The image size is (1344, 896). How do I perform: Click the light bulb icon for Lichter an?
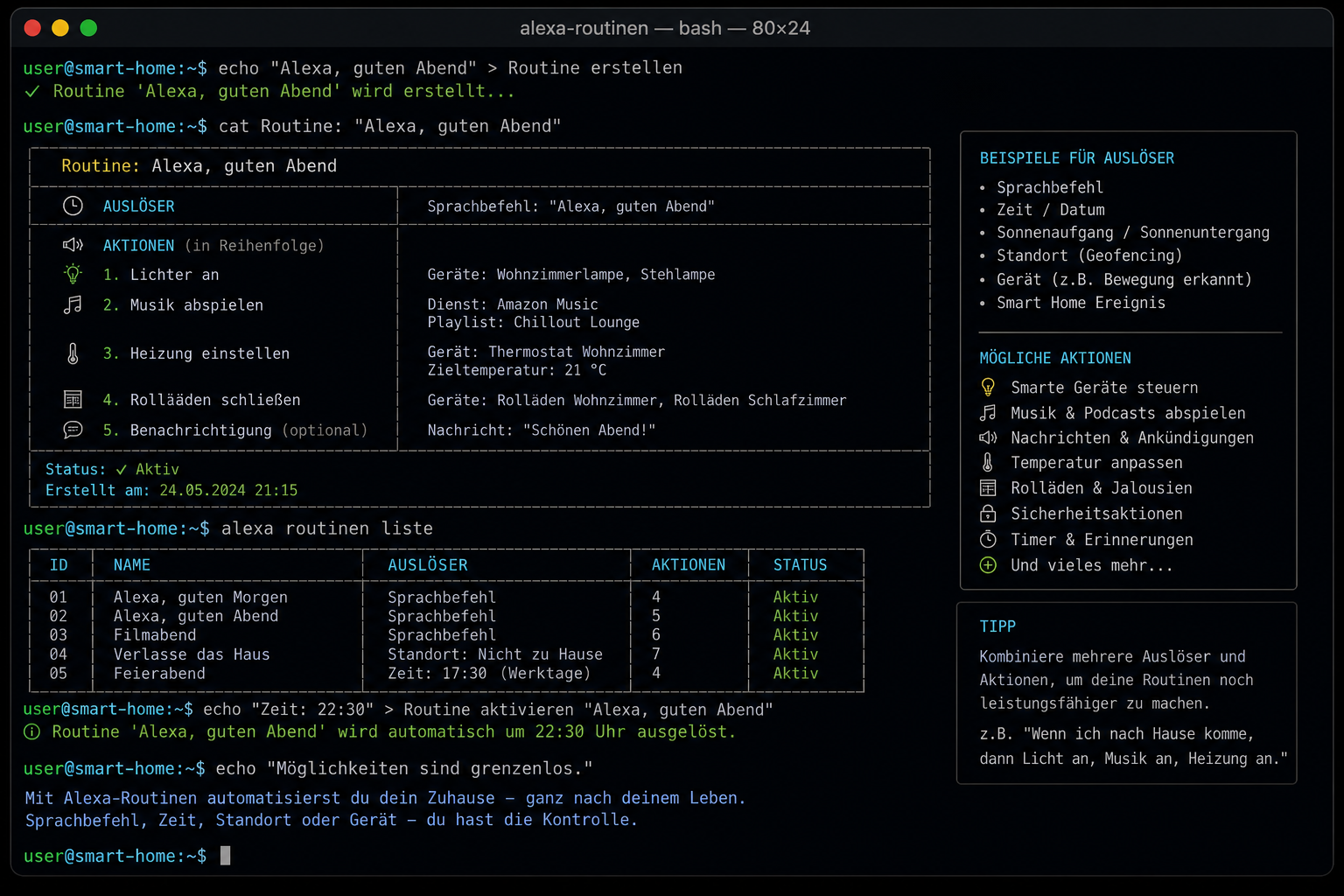(73, 274)
